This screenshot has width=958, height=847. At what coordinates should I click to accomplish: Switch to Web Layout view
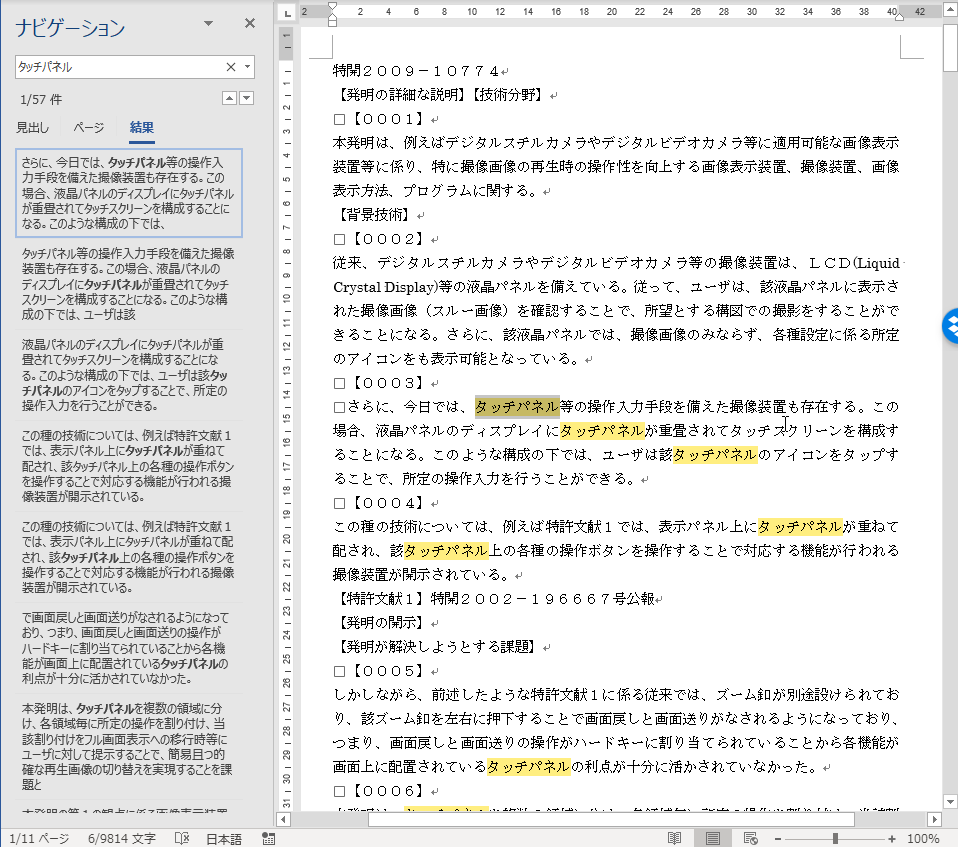pos(751,838)
